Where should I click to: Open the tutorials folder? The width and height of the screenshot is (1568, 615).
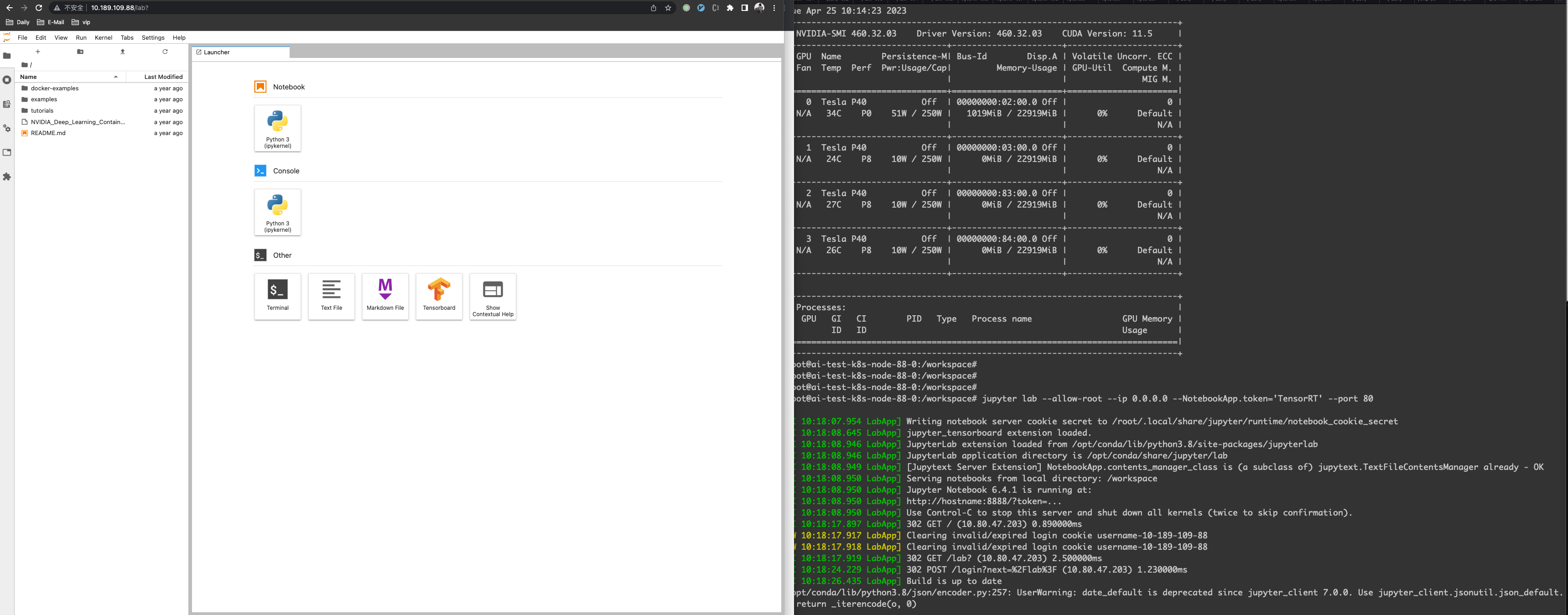[x=42, y=111]
